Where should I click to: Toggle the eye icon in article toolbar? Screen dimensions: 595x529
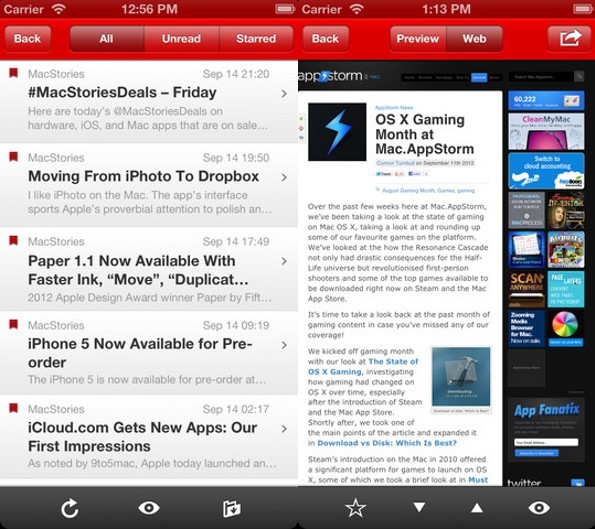[x=539, y=508]
